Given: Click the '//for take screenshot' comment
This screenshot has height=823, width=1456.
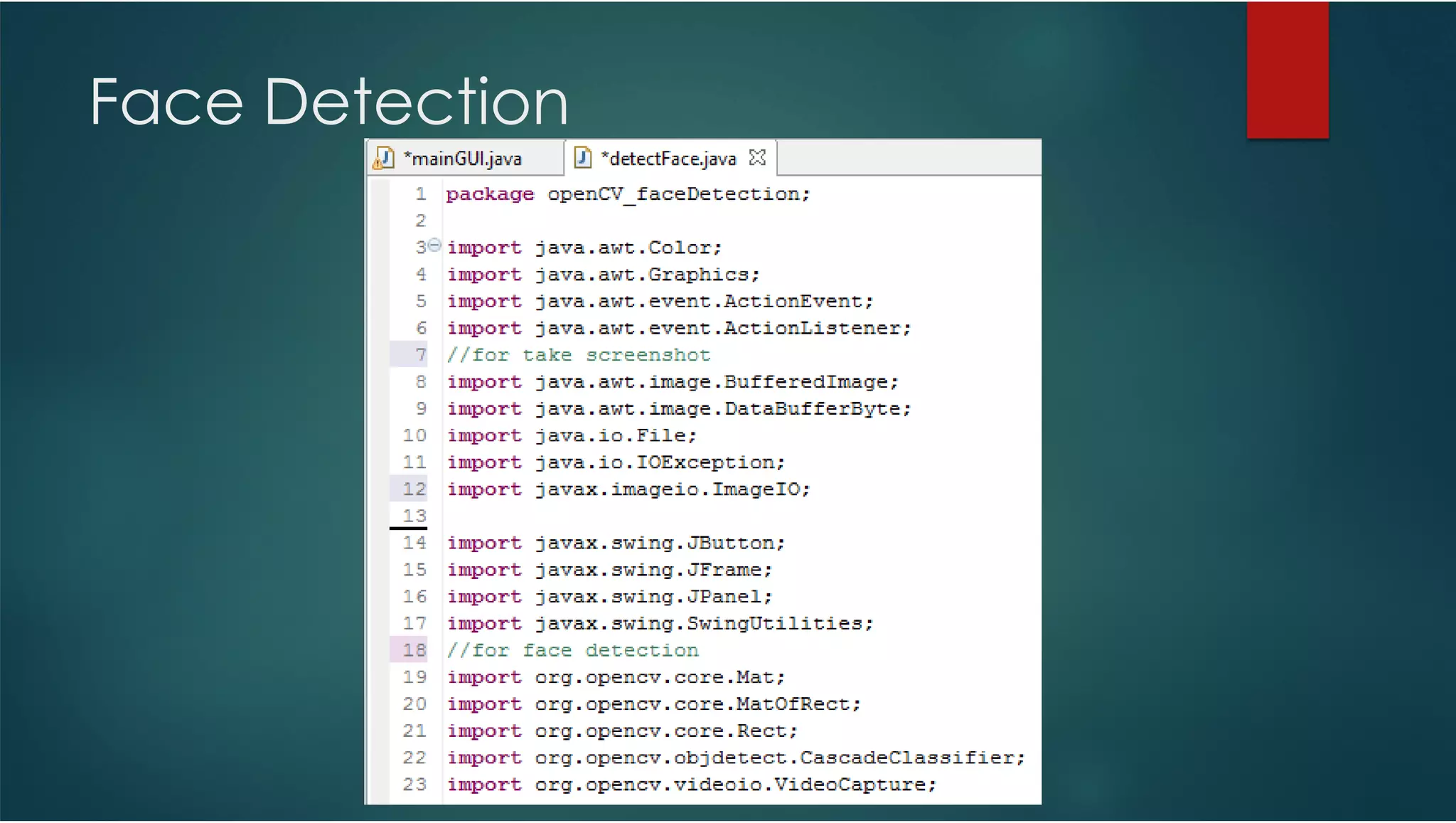Looking at the screenshot, I should coord(578,355).
